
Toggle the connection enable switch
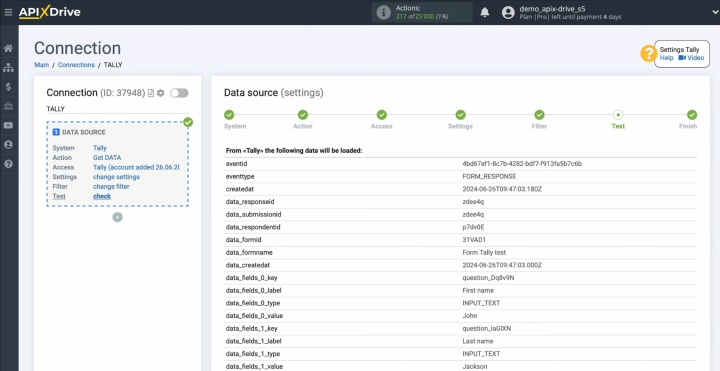(179, 93)
